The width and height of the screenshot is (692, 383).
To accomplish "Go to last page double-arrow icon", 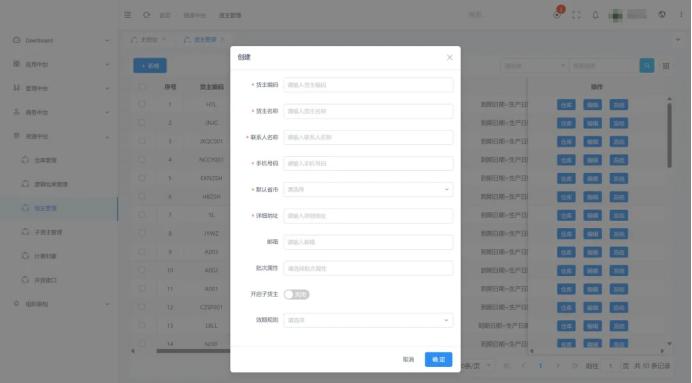I will point(574,366).
